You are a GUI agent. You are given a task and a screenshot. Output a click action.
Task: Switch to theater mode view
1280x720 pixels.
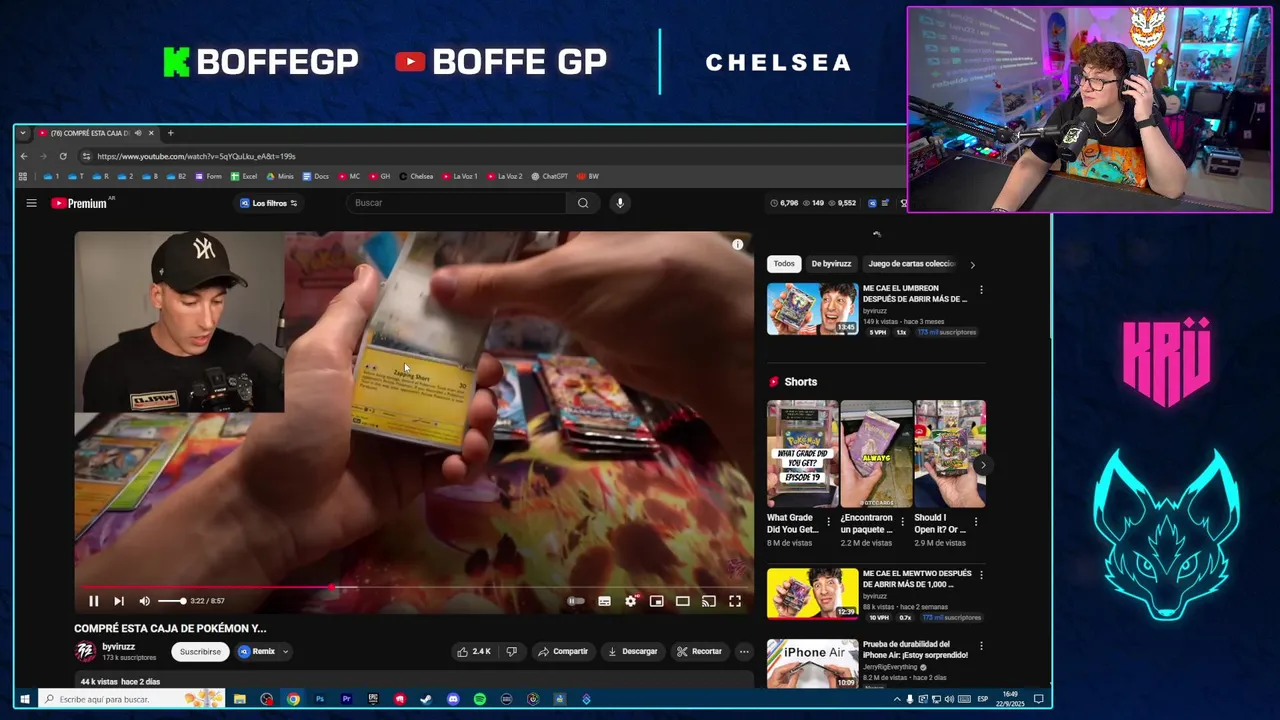click(x=682, y=601)
